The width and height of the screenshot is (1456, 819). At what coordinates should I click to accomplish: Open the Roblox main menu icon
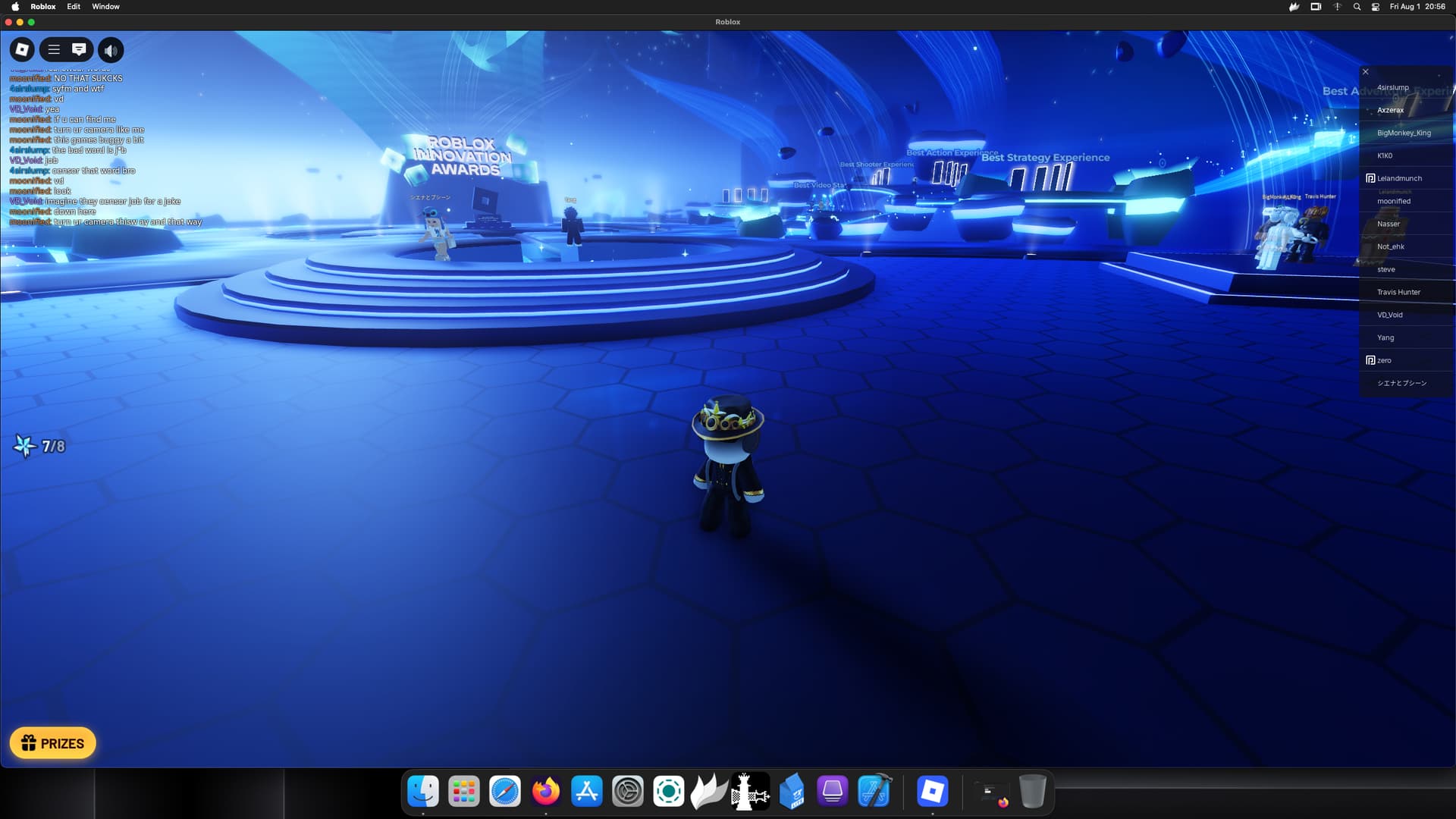[x=22, y=50]
